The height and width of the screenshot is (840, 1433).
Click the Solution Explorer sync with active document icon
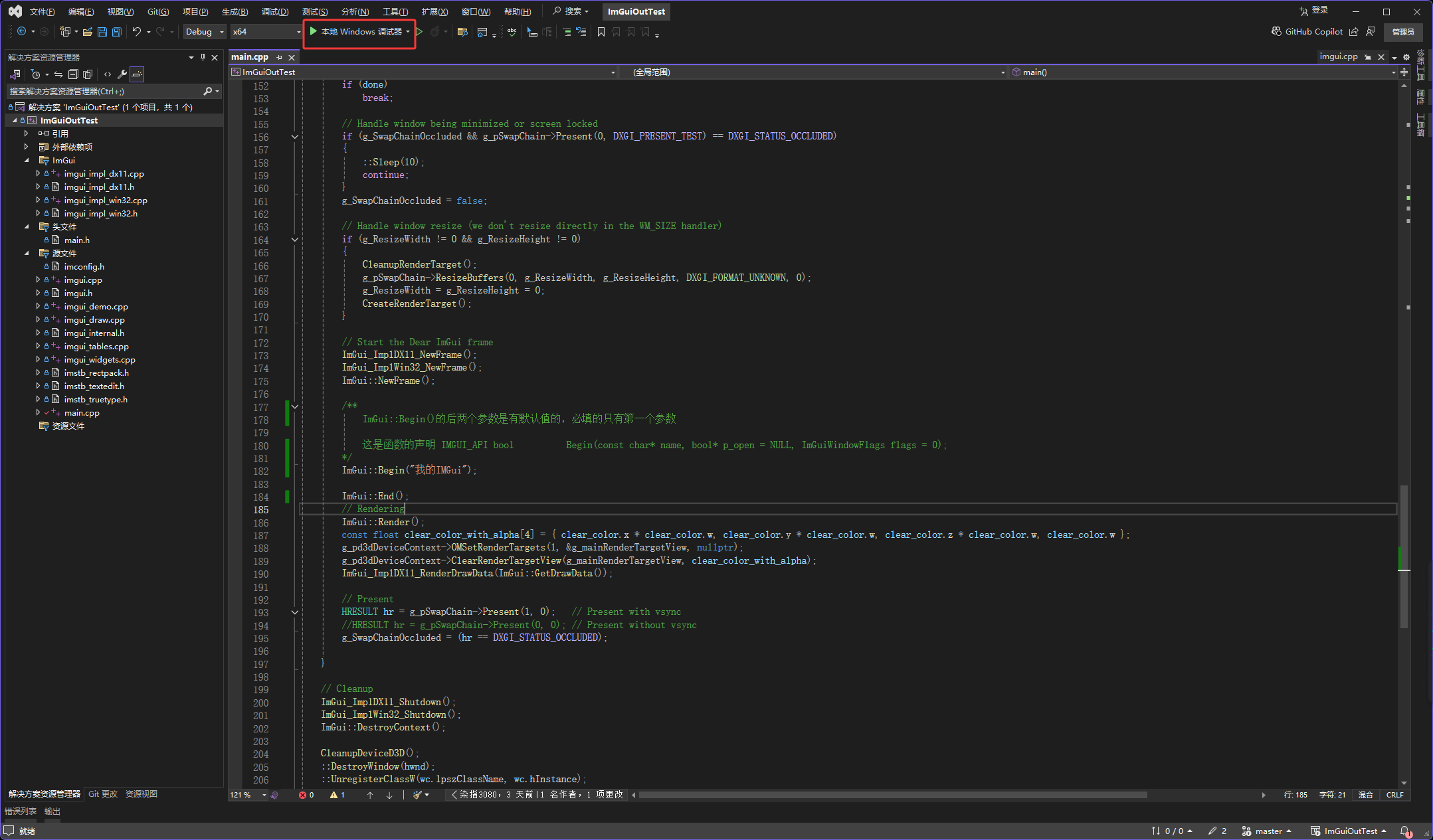coord(59,74)
